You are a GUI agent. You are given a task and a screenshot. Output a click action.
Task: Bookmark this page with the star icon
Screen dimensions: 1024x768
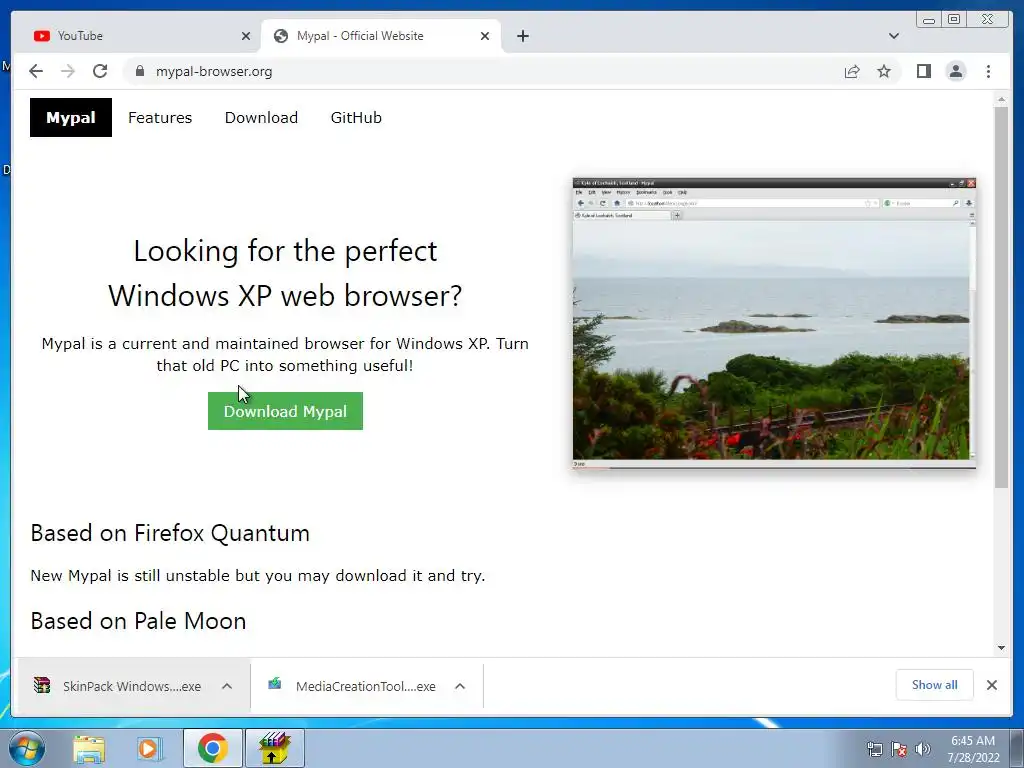[x=884, y=71]
